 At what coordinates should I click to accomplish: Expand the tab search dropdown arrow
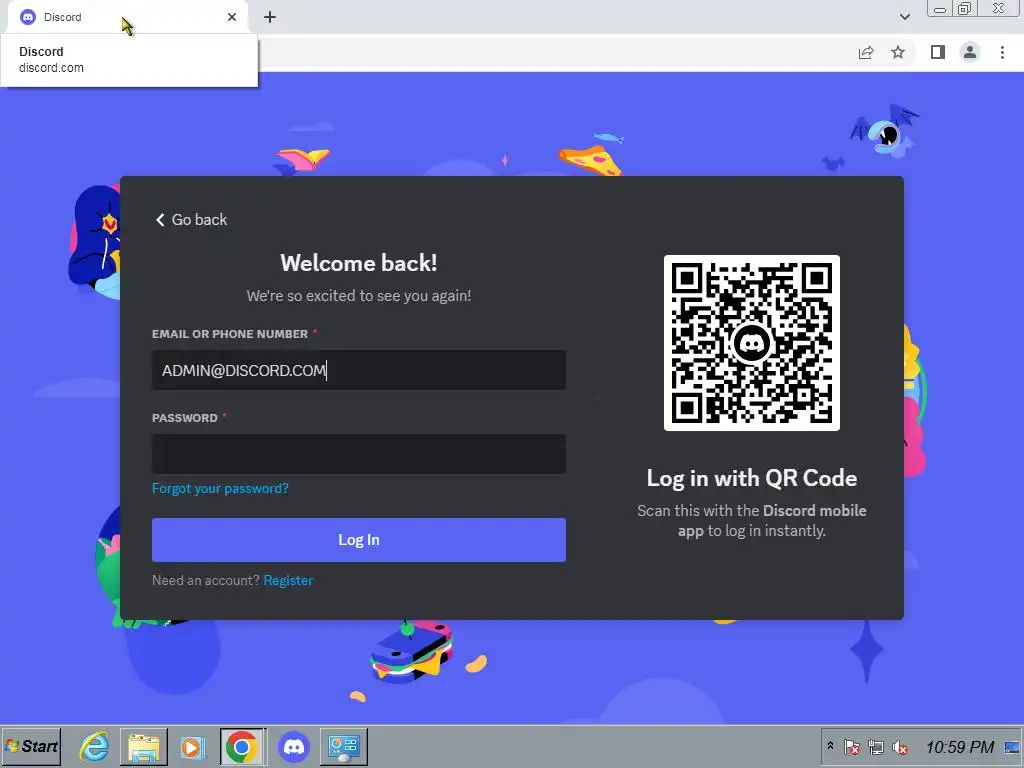(x=904, y=17)
